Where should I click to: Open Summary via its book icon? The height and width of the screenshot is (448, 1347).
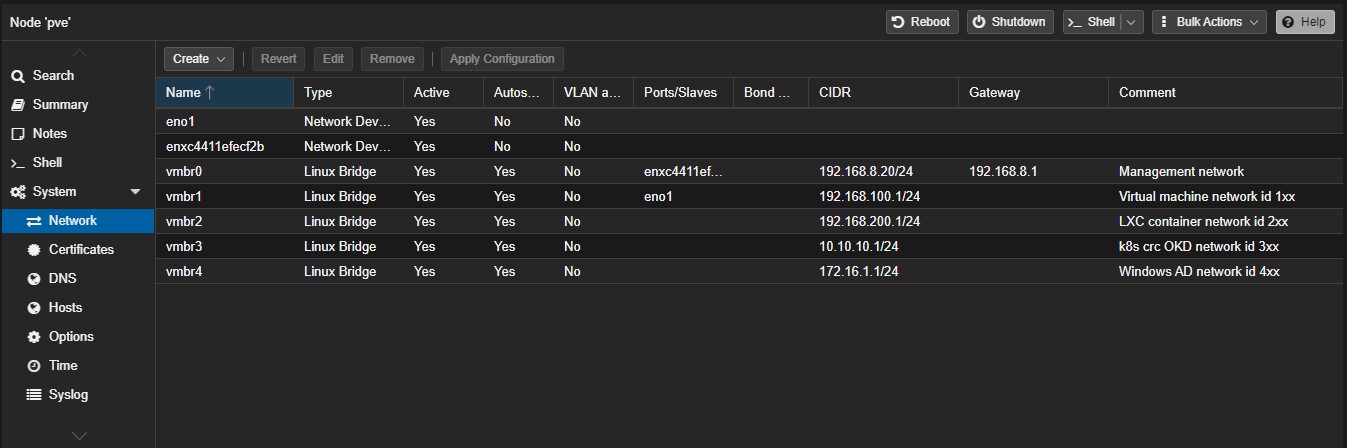[18, 105]
